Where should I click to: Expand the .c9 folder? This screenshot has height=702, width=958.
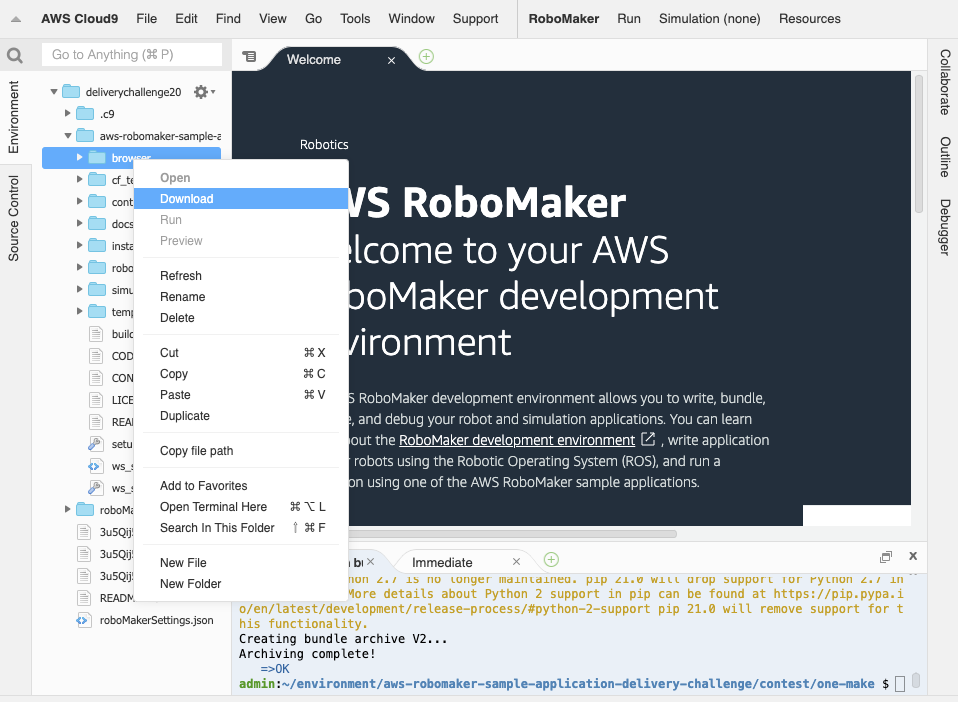67,113
